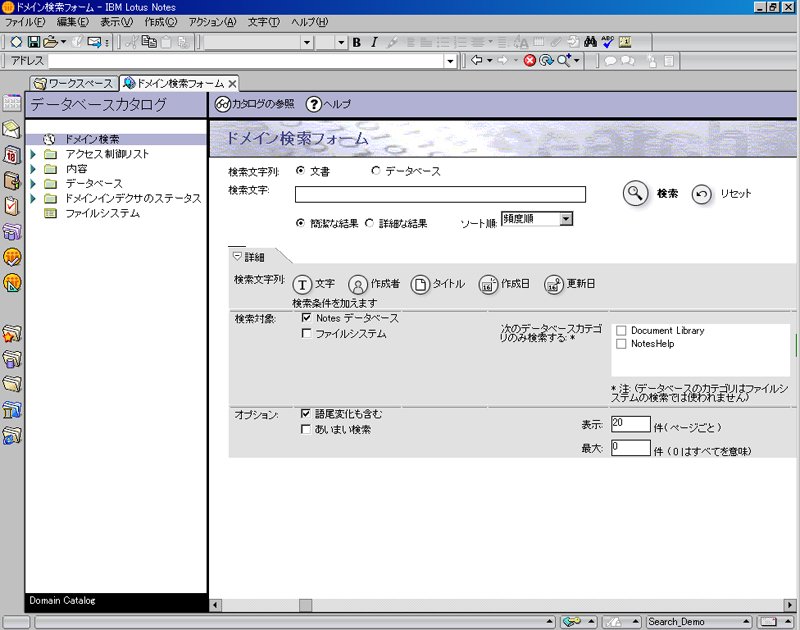Click the Save icon in toolbar
The image size is (800, 630).
34,42
